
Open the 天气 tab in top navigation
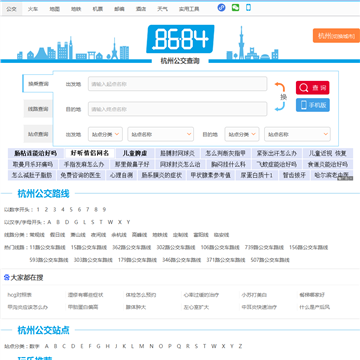(x=162, y=9)
